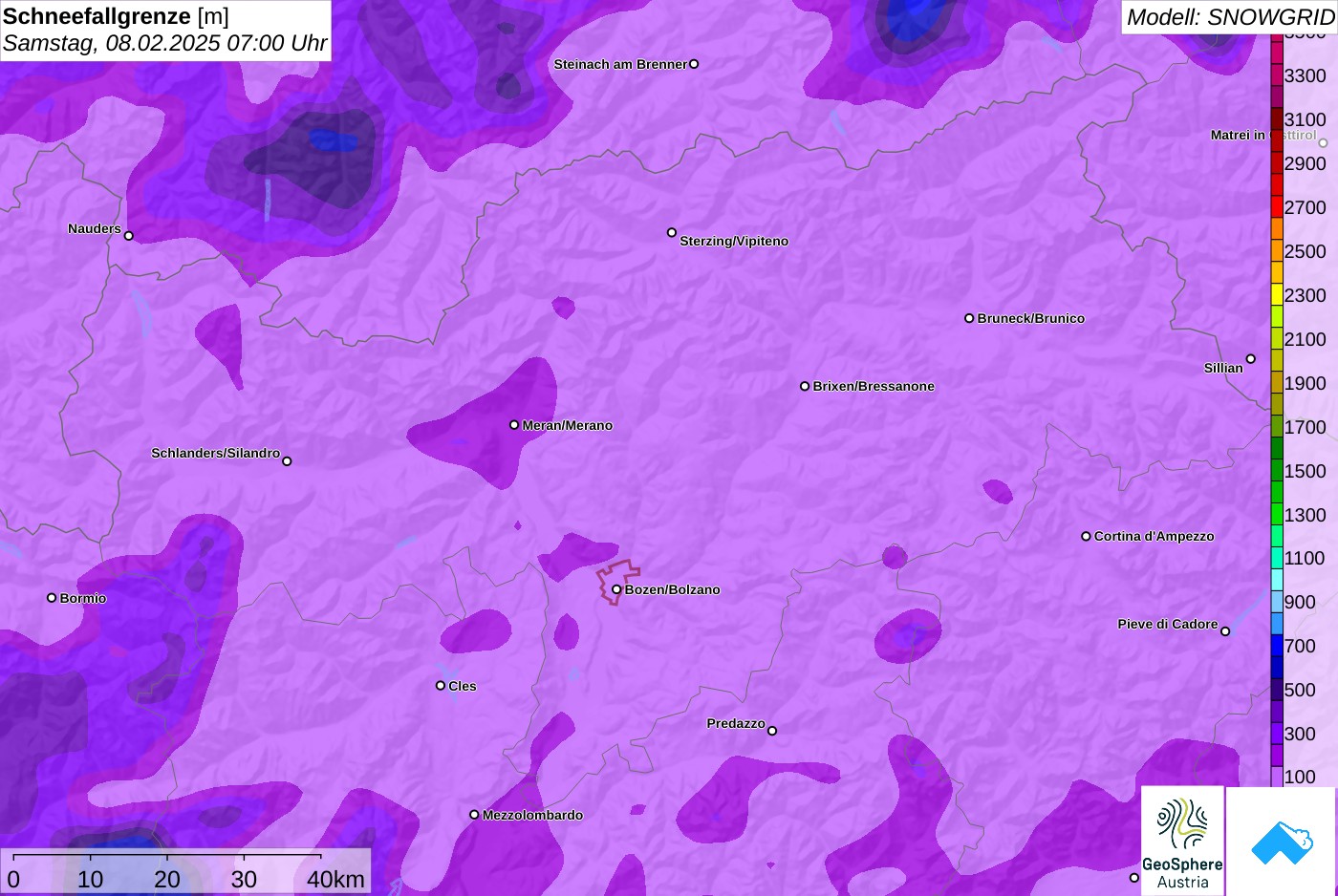The height and width of the screenshot is (896, 1338).
Task: Select legend value 3300
Action: click(x=1306, y=75)
